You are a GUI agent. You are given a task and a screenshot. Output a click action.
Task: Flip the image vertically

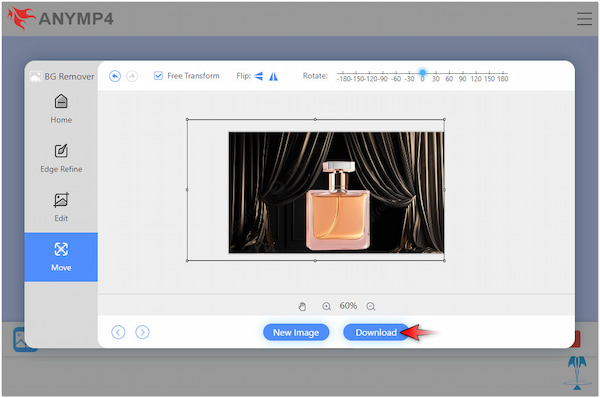(x=259, y=76)
